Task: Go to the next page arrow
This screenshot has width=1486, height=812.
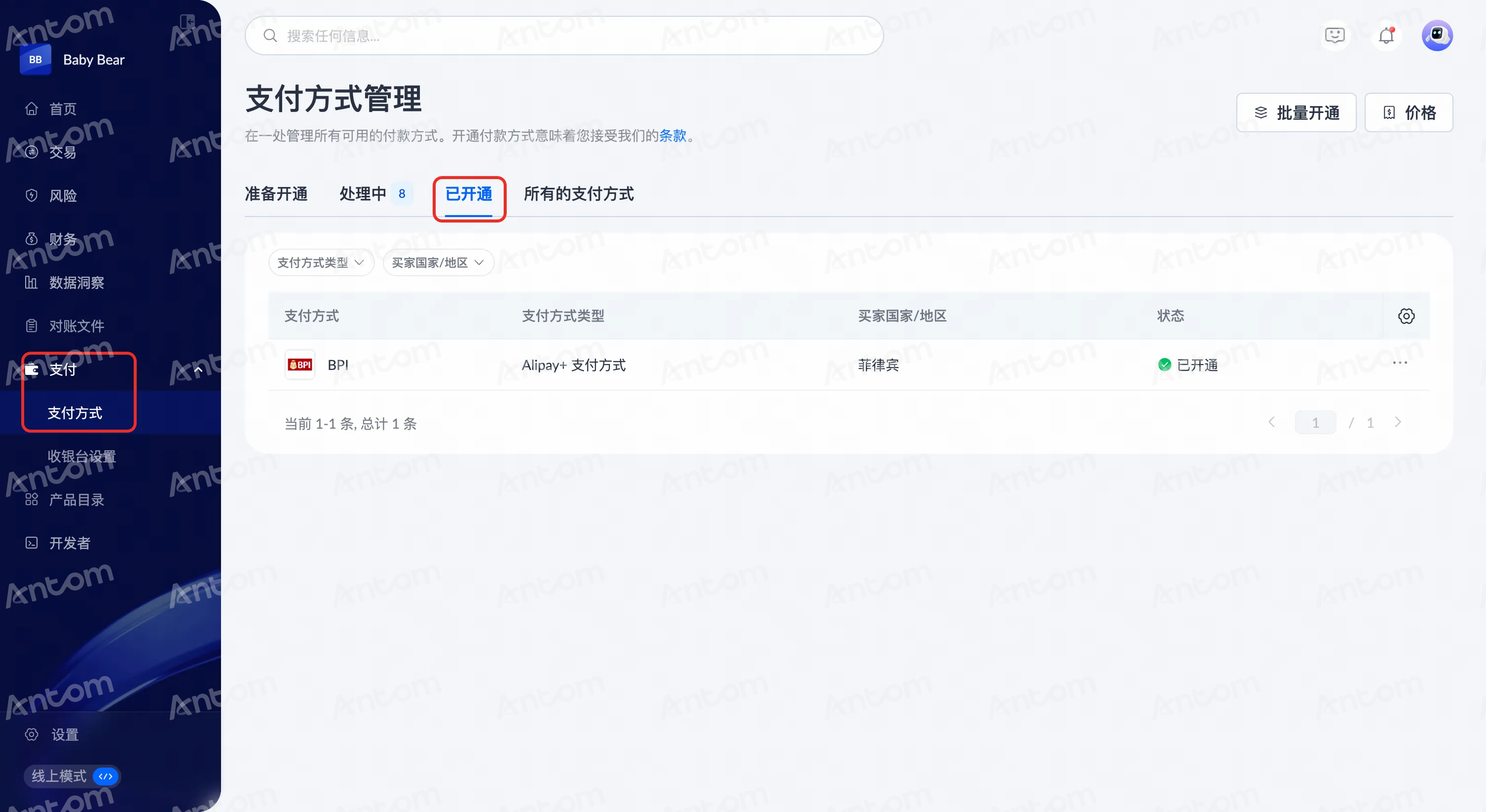Action: pos(1398,422)
